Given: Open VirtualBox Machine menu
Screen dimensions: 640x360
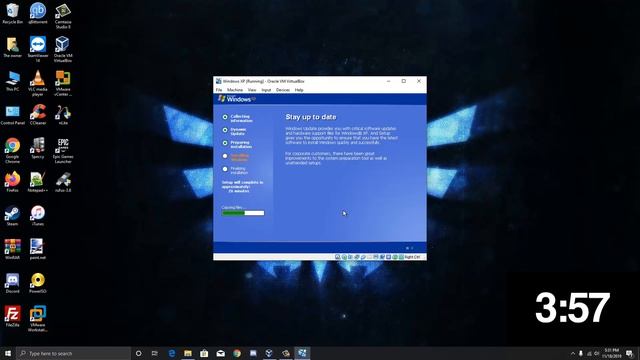Looking at the screenshot, I should tap(235, 90).
